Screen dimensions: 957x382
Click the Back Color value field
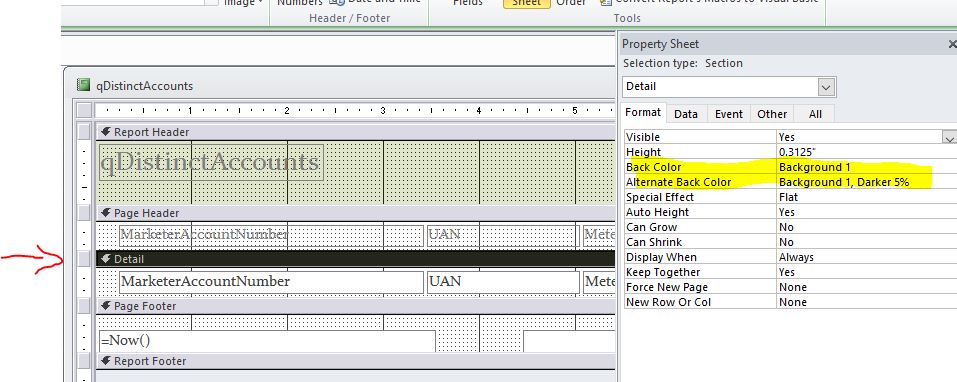866,167
